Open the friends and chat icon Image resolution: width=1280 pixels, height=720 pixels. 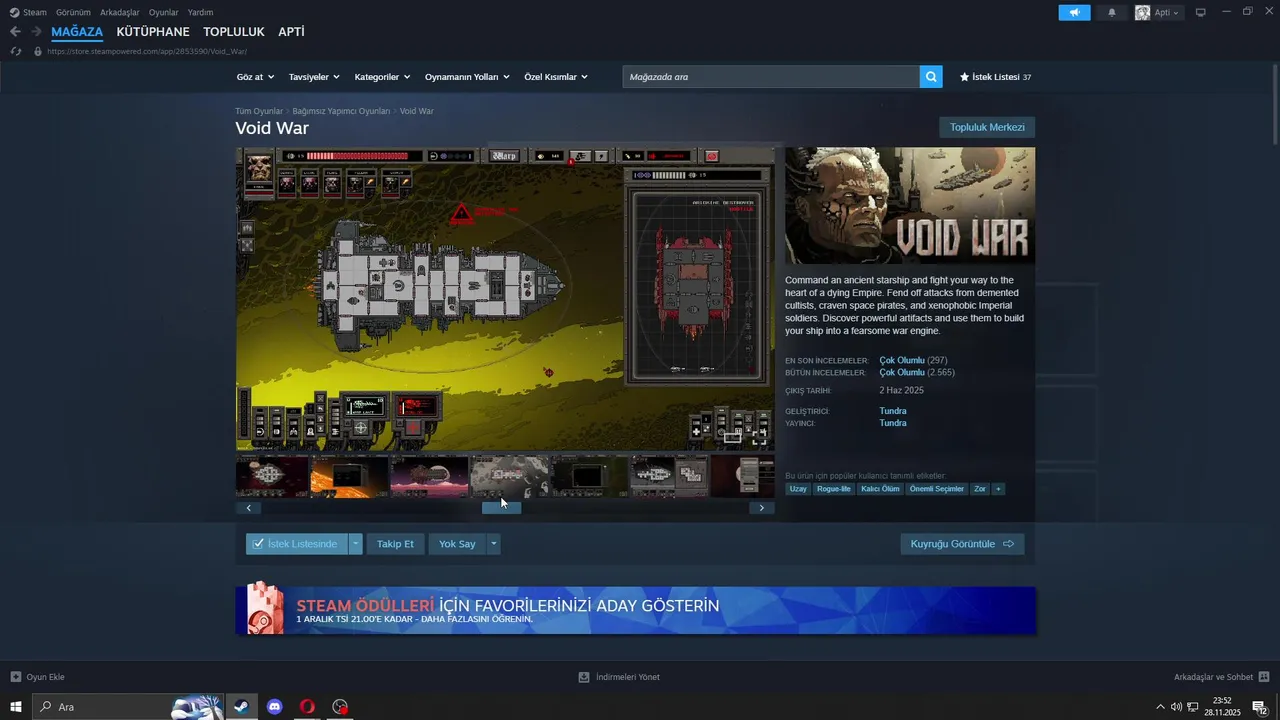[1264, 677]
